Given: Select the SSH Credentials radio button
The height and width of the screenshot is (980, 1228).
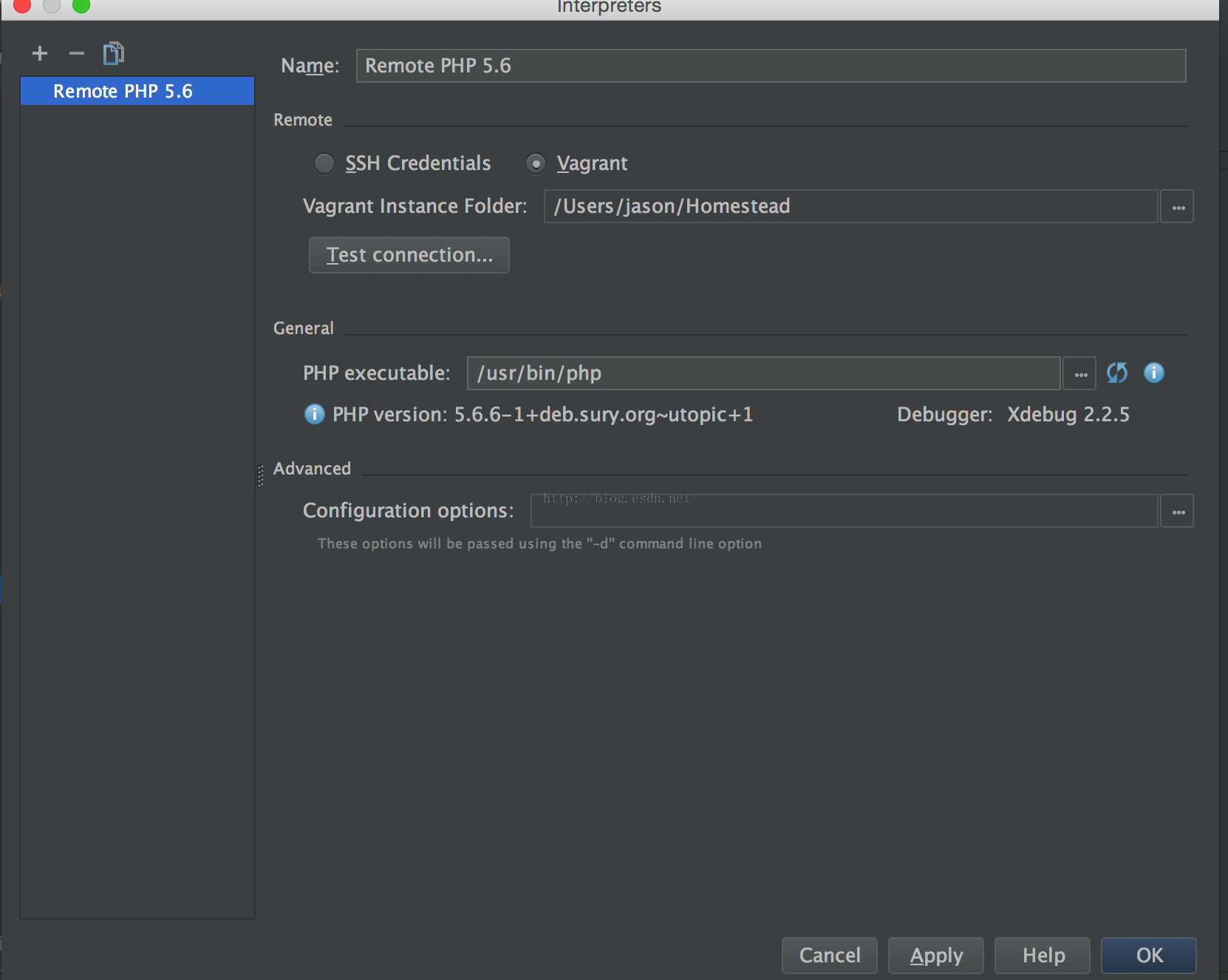Looking at the screenshot, I should (x=324, y=163).
